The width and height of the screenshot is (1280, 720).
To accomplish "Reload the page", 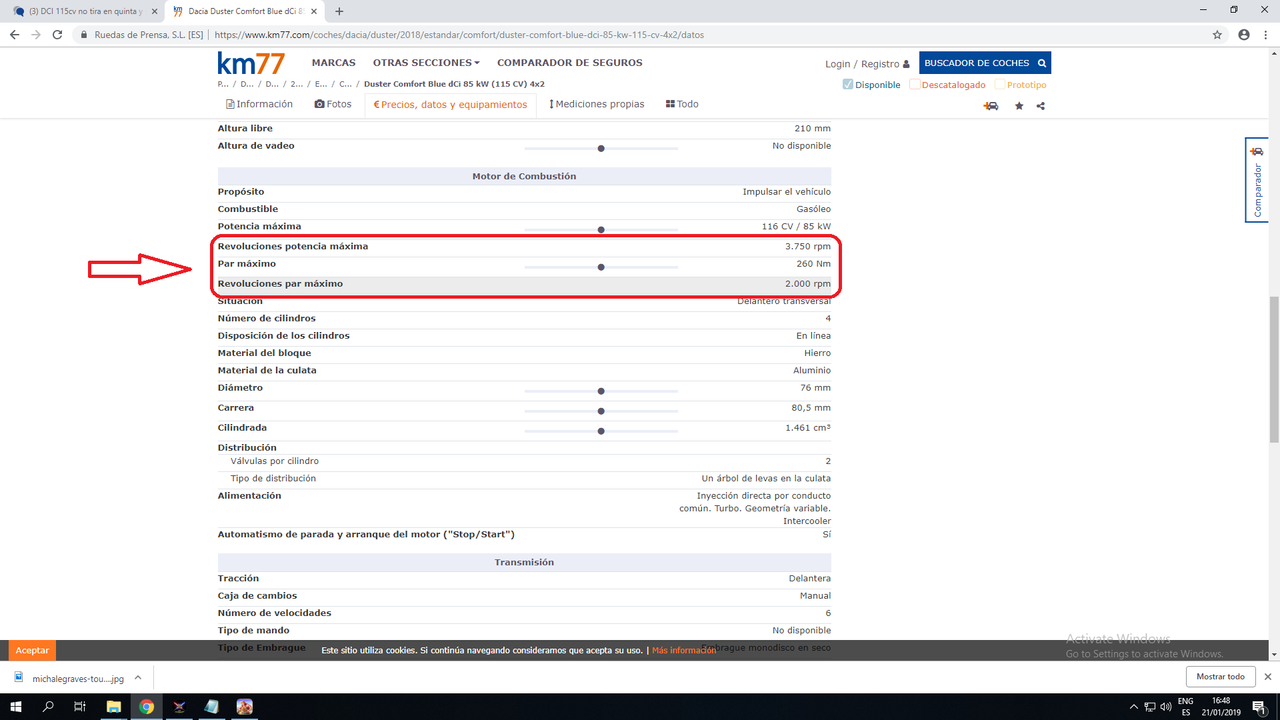I will point(58,34).
